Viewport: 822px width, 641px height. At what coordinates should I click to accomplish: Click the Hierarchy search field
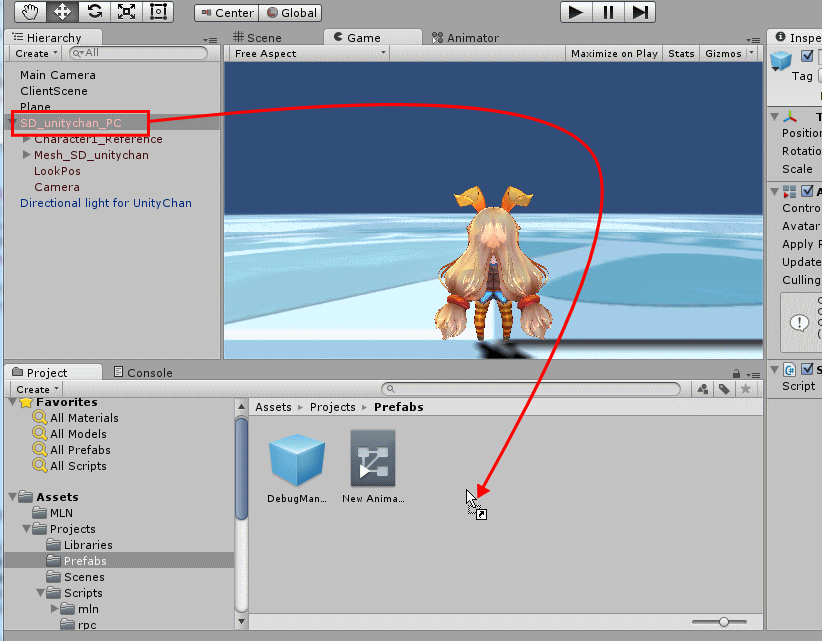pos(138,53)
